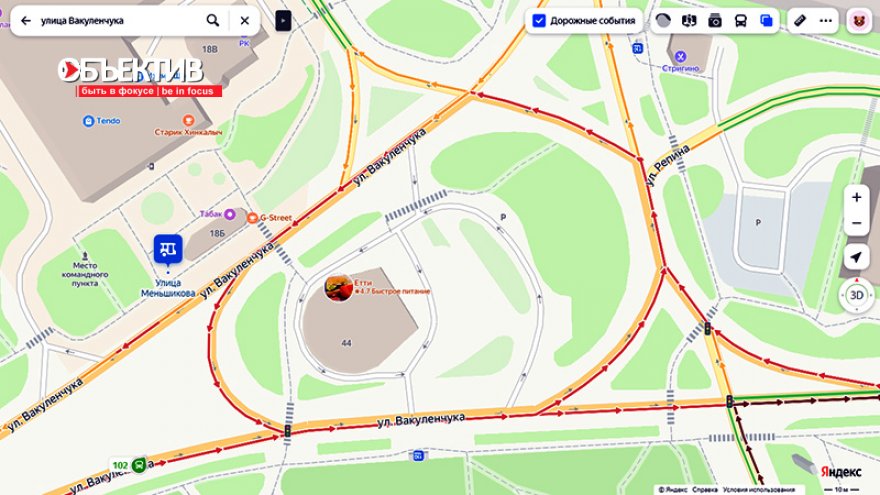Screen dimensions: 880x495
Task: Open the Условия использования link
Action: 758,489
